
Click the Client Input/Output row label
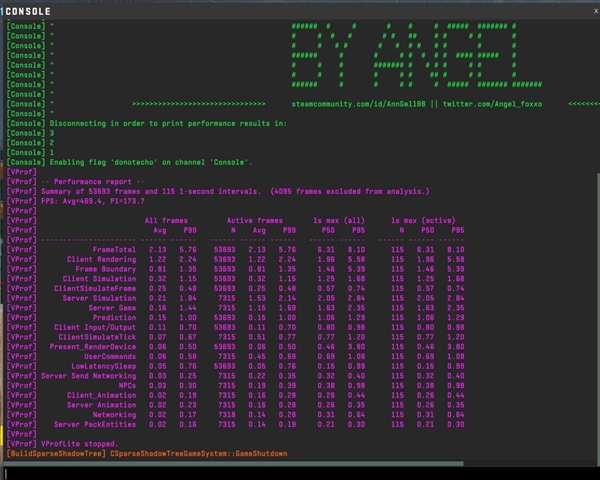coord(95,328)
